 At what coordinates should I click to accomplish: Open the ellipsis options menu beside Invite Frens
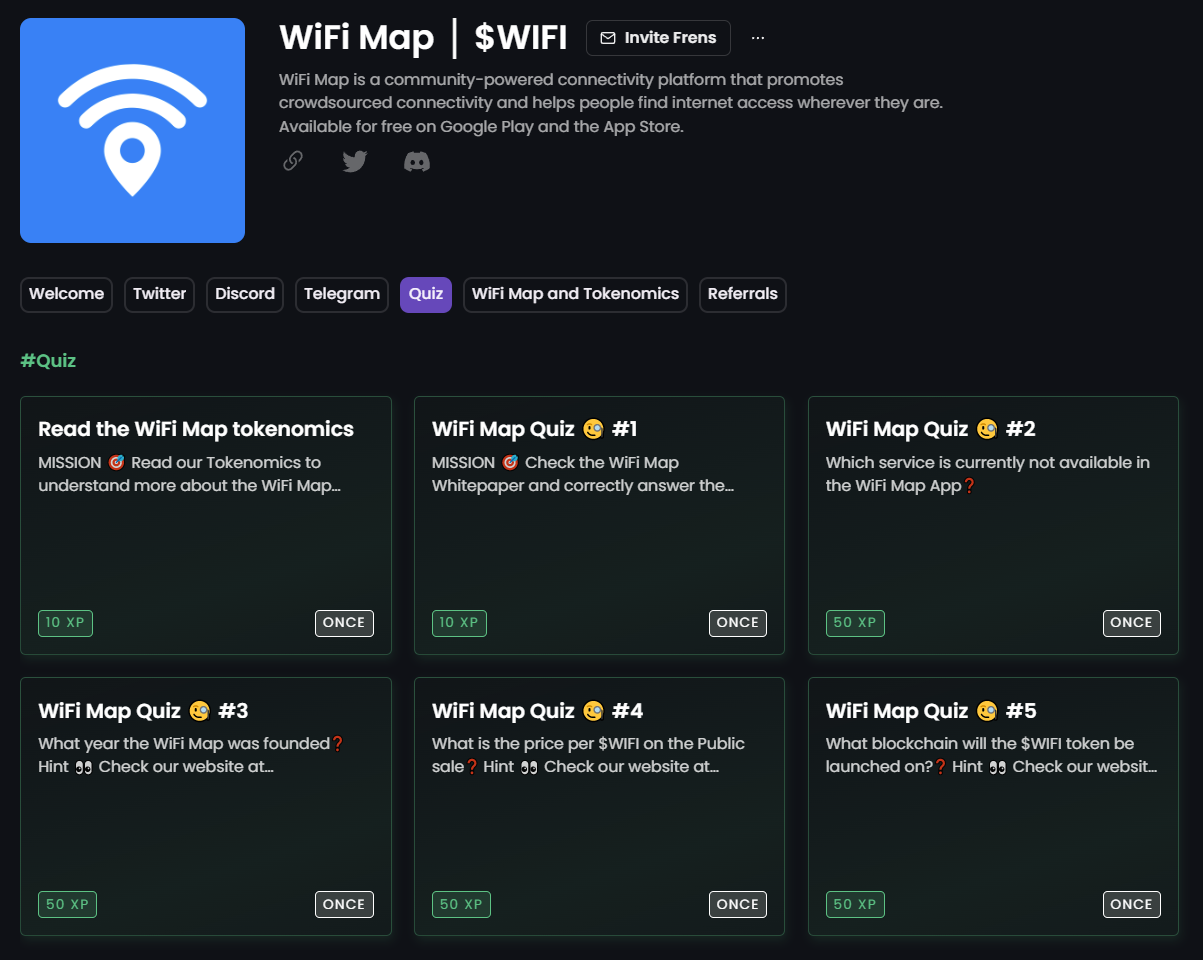pyautogui.click(x=757, y=37)
